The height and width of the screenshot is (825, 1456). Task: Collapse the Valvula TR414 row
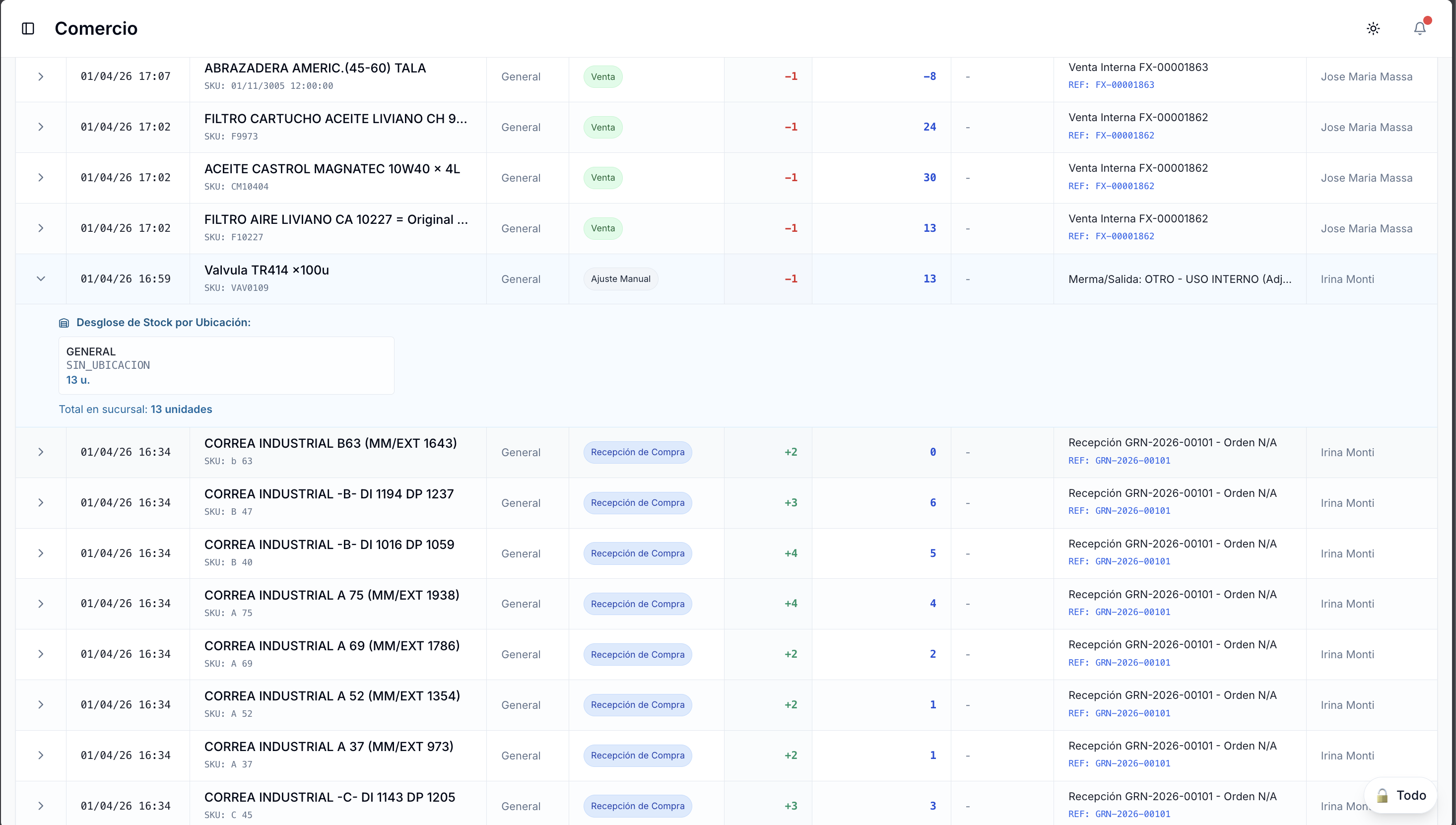41,279
